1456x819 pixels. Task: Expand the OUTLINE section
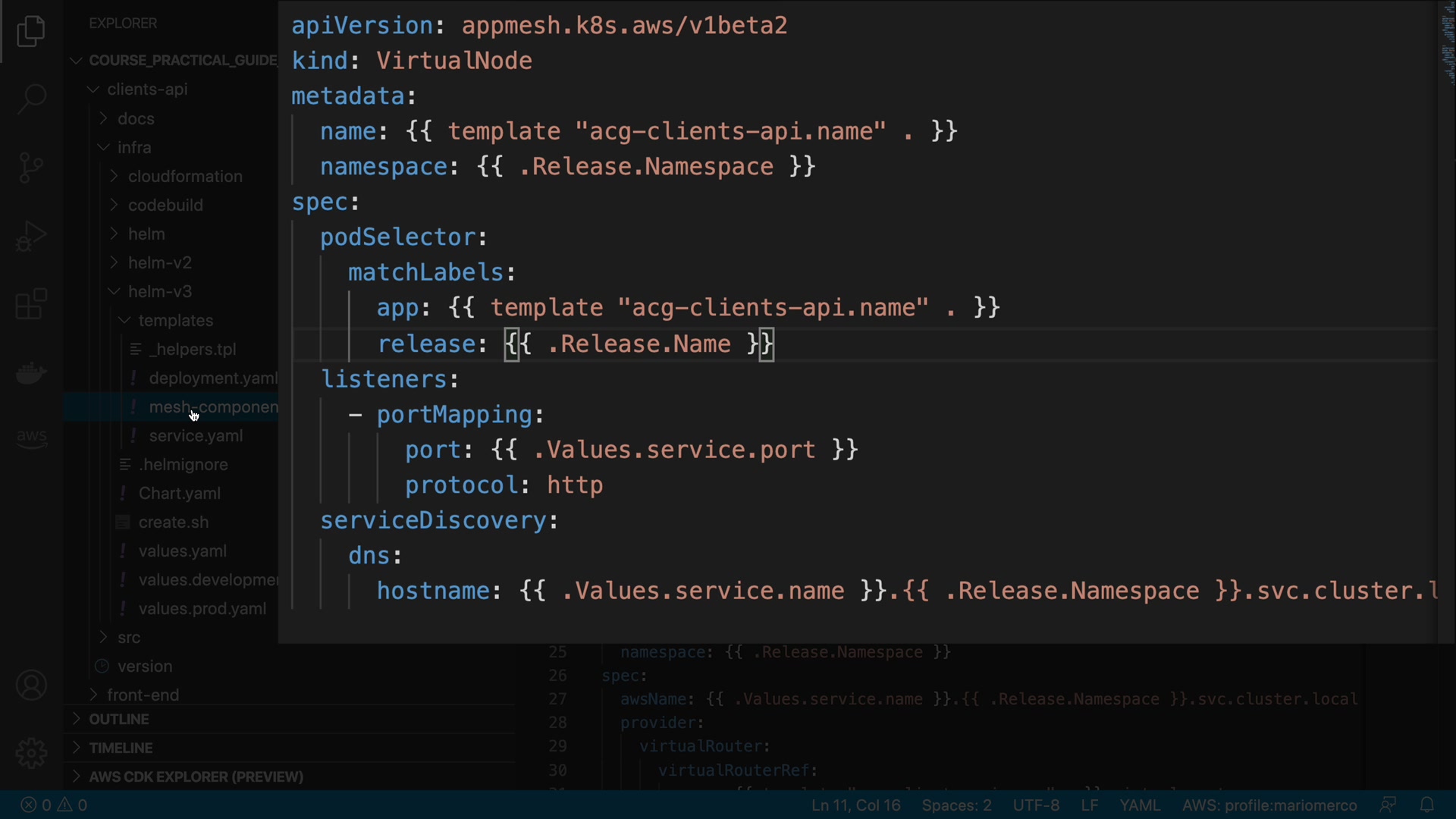click(x=119, y=719)
